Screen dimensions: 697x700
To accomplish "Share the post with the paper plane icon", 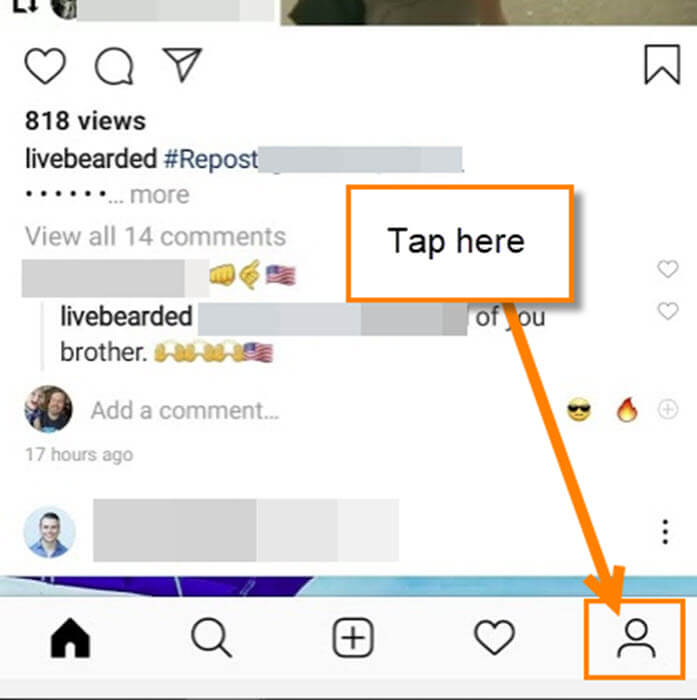I will pos(182,64).
